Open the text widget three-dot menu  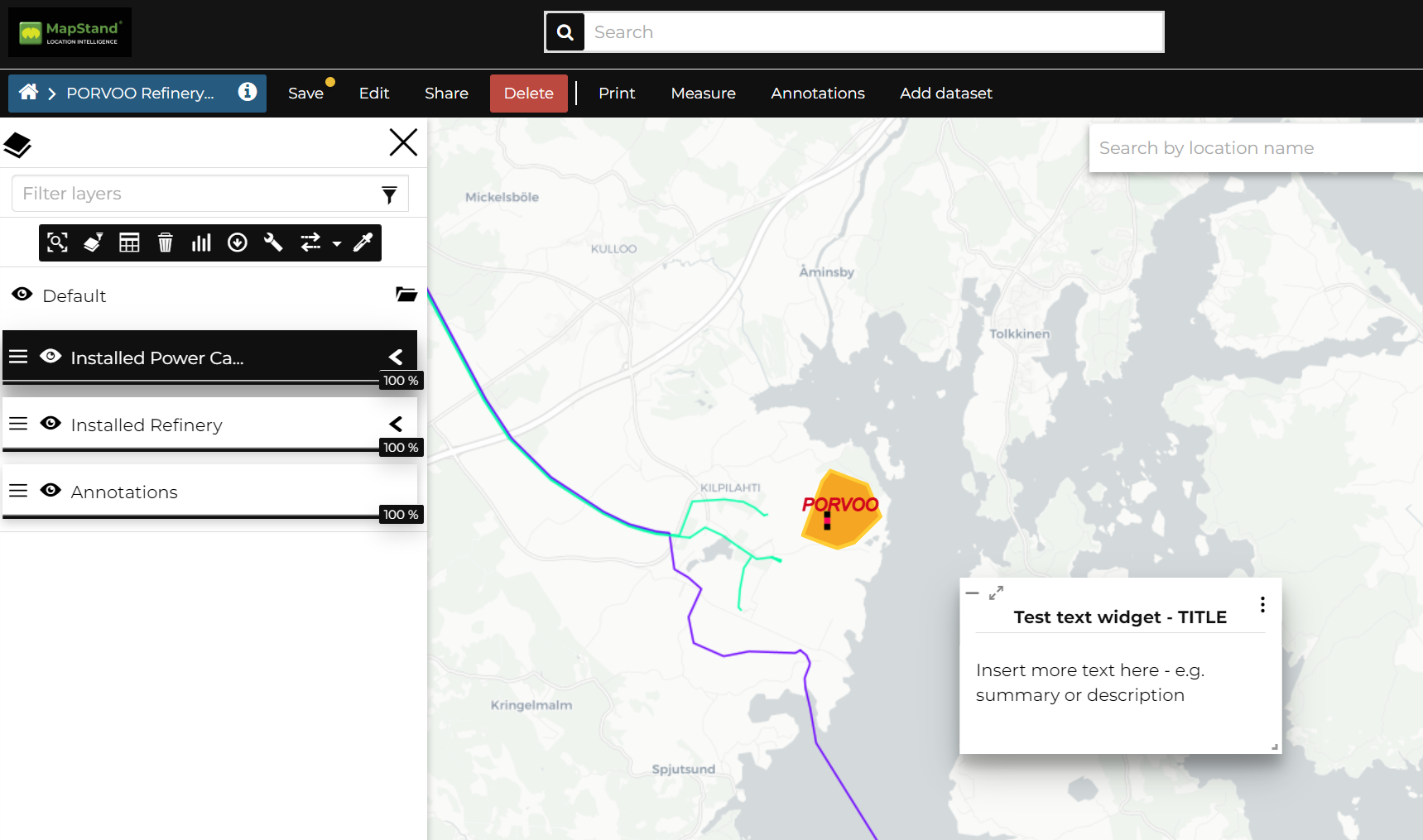click(1262, 605)
